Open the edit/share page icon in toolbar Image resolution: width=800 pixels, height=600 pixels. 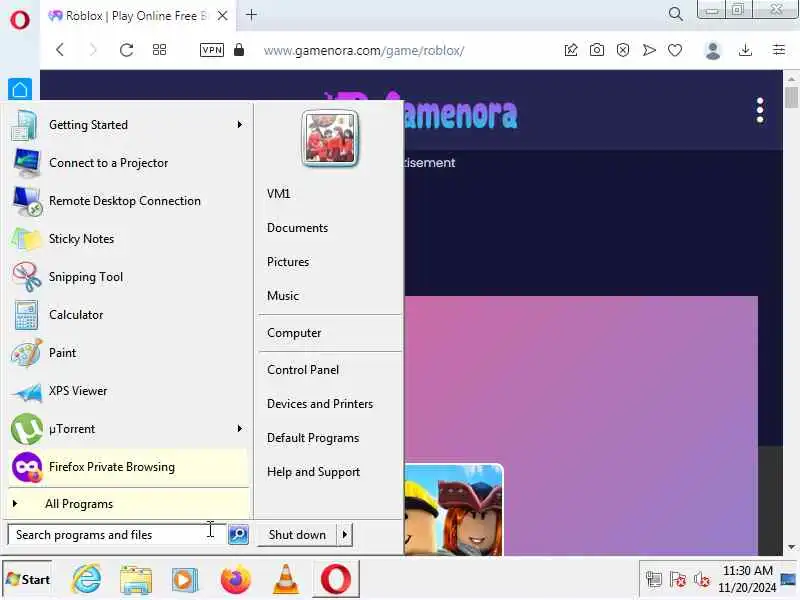pos(571,50)
